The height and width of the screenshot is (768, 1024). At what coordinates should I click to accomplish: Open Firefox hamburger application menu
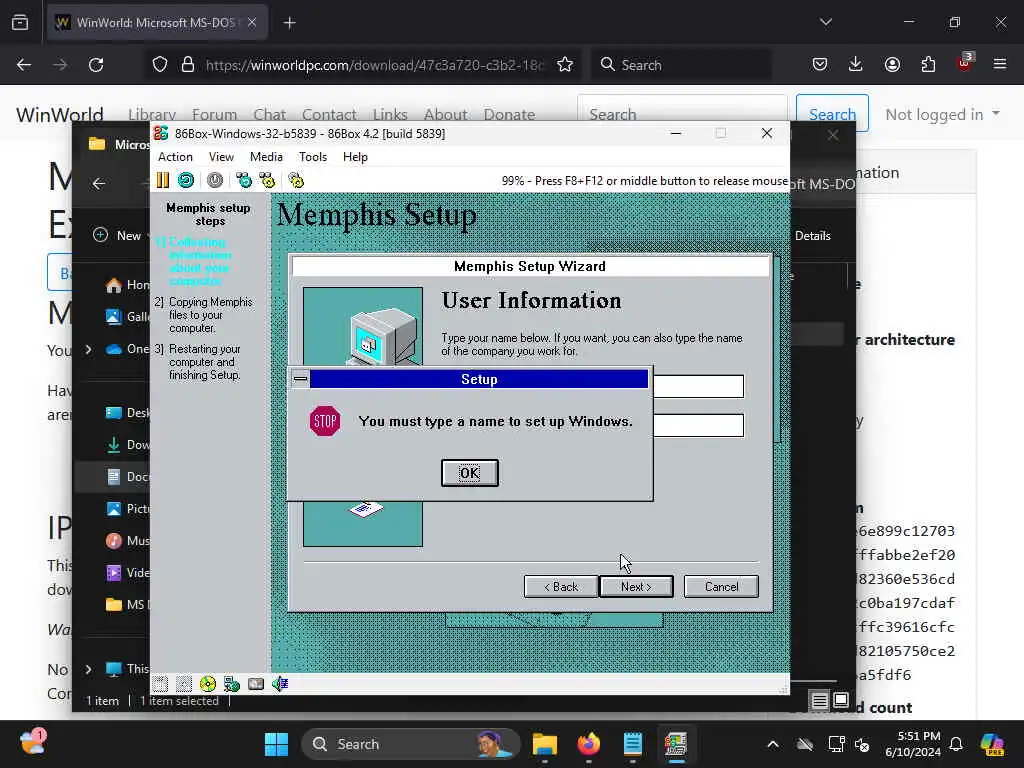[1000, 64]
